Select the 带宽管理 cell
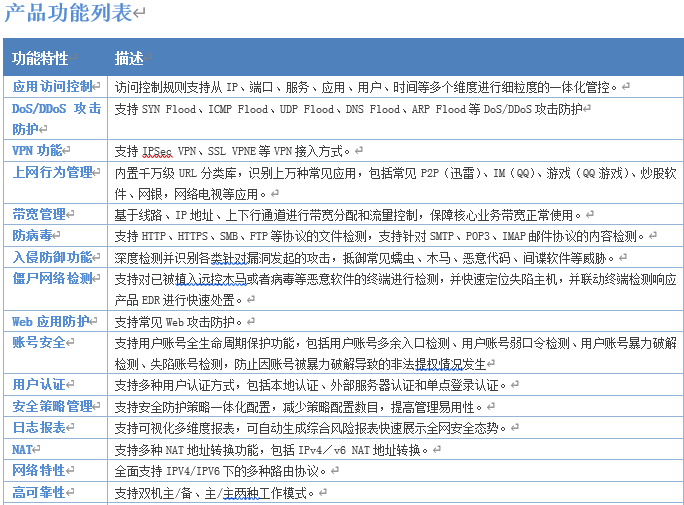 (55, 214)
